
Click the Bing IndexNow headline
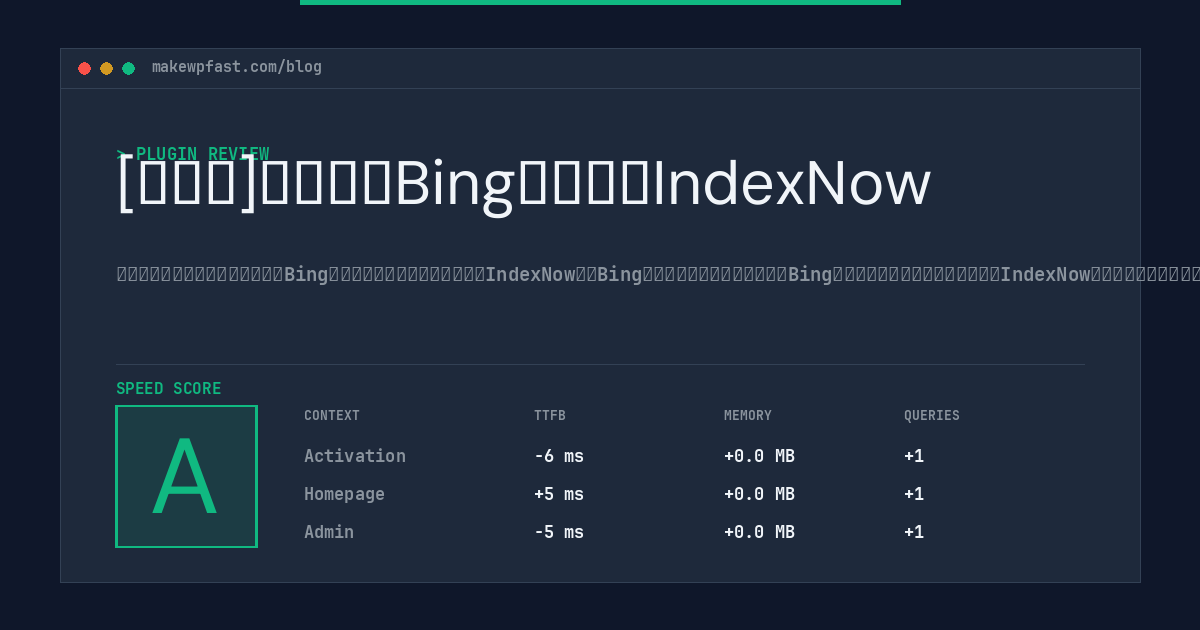click(x=524, y=184)
